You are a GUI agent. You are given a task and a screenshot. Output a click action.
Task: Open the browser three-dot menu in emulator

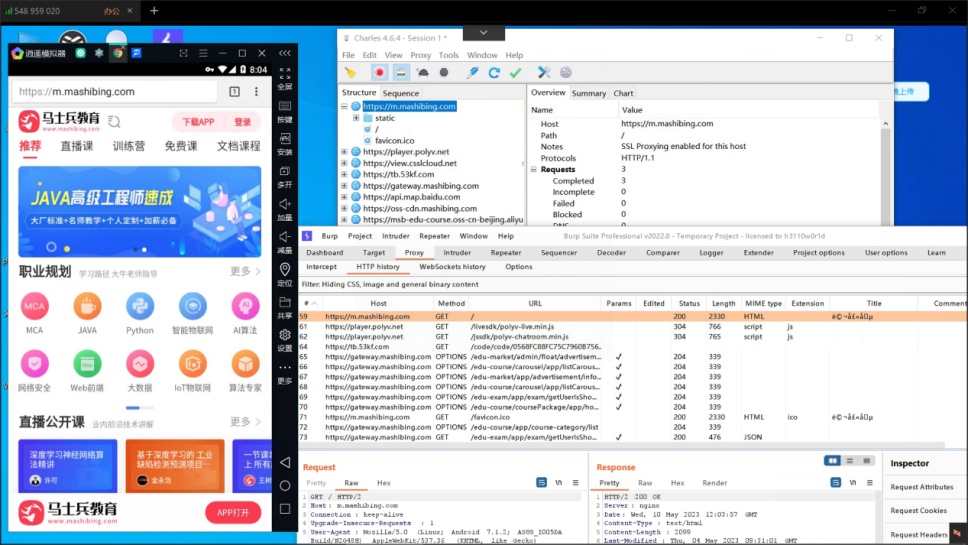tap(256, 91)
